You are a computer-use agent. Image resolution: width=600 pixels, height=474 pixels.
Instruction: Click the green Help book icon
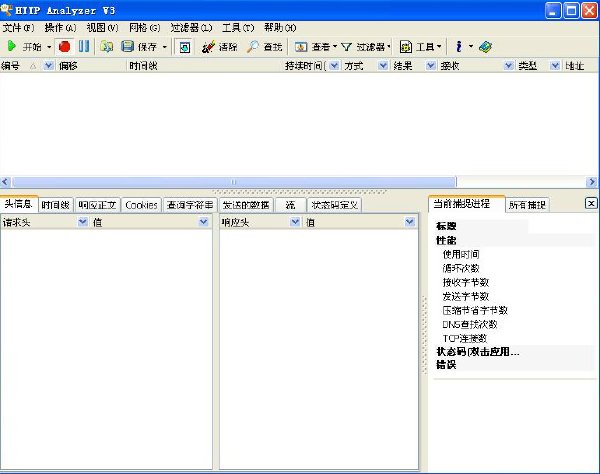[x=485, y=47]
